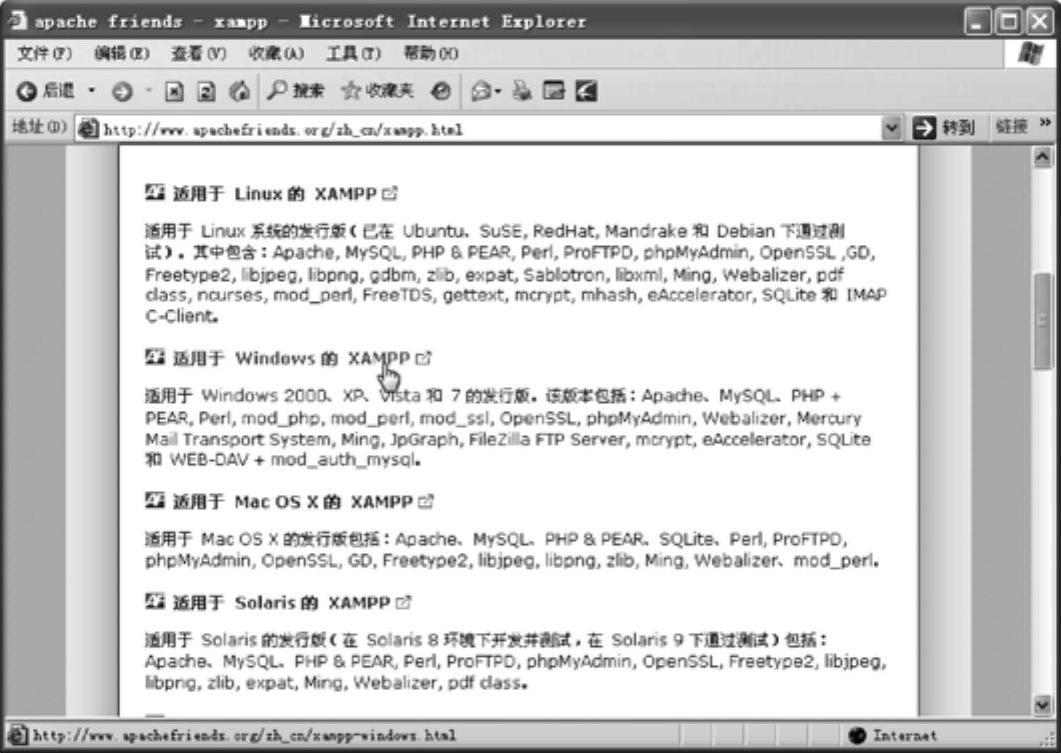Viewport: 1061px width, 753px height.
Task: Click the last toolbar icon after Edit
Action: click(586, 91)
